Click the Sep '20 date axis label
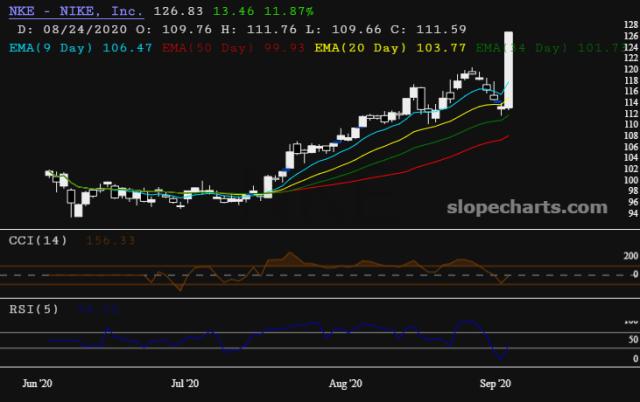 click(495, 383)
